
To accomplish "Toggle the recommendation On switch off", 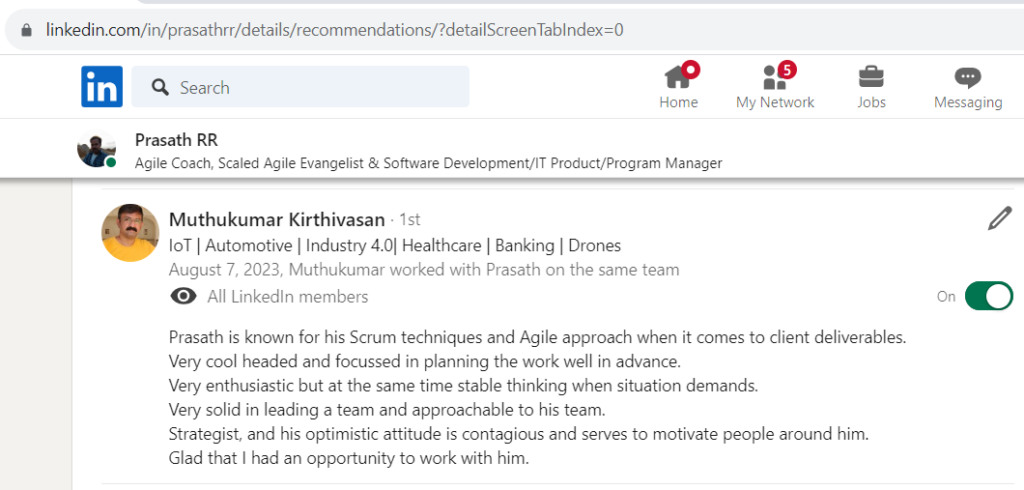I will coord(989,296).
